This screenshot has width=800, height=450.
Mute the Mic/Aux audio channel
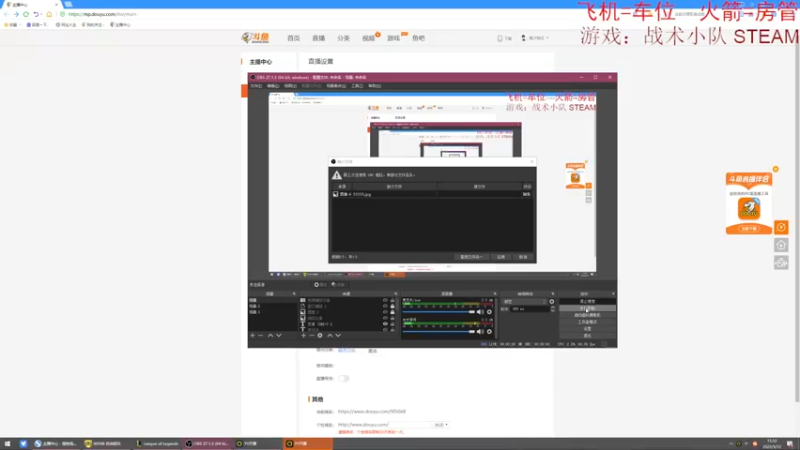pyautogui.click(x=480, y=312)
